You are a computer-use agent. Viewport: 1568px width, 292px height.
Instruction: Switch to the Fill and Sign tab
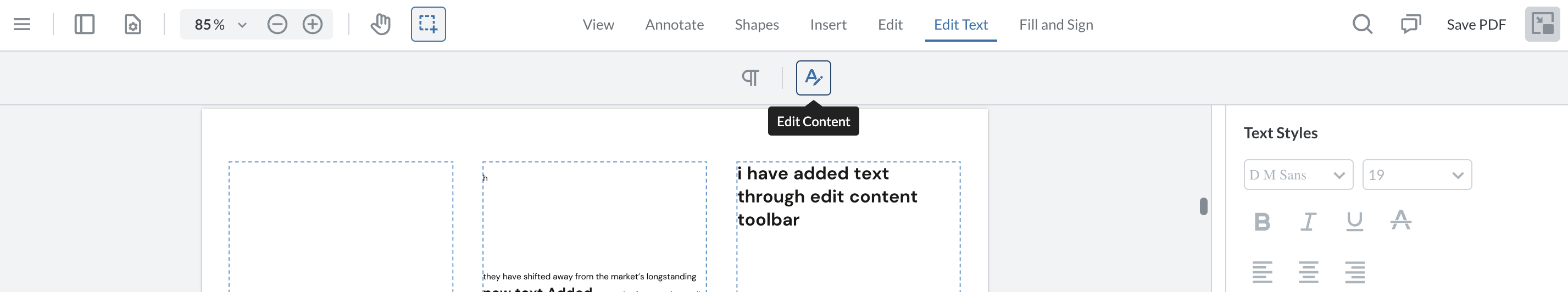[x=1056, y=24]
